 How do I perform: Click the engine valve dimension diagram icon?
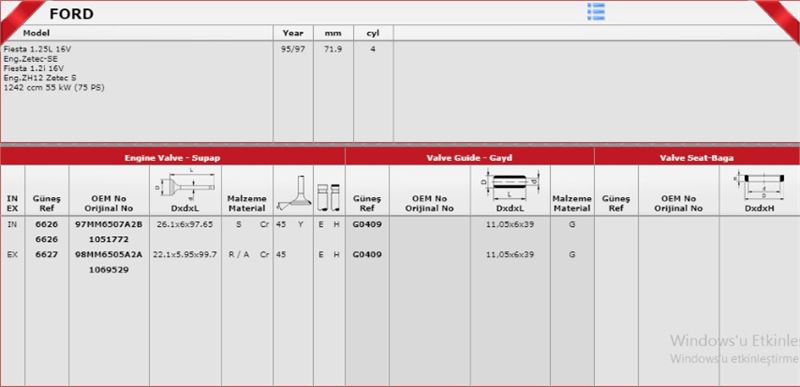click(186, 185)
